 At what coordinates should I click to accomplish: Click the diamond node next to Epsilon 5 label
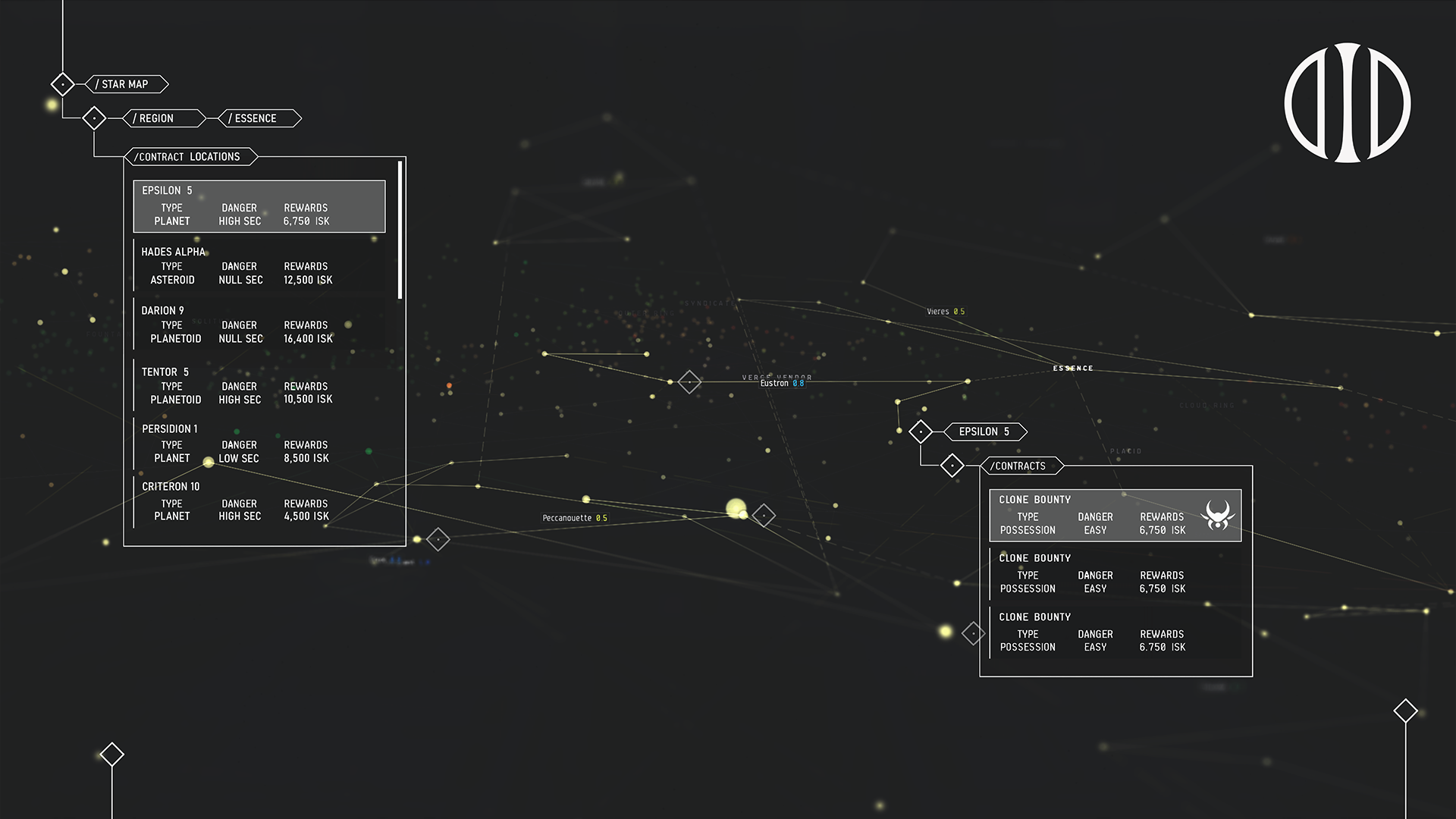(921, 431)
